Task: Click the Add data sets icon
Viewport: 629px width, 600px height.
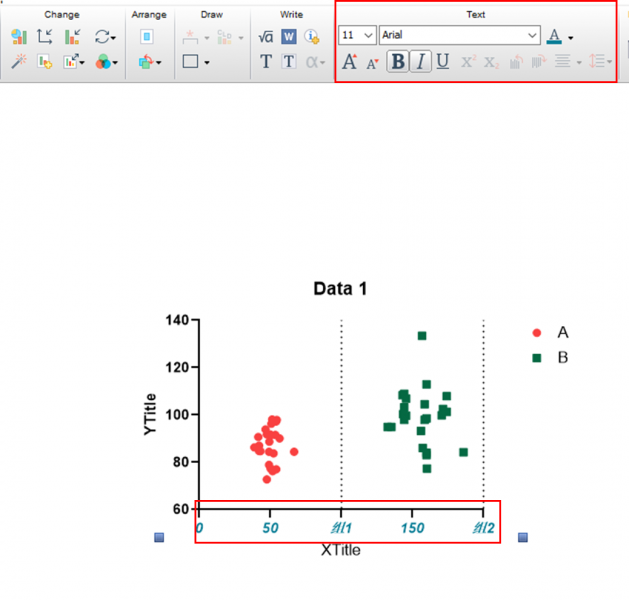Action: (x=45, y=62)
